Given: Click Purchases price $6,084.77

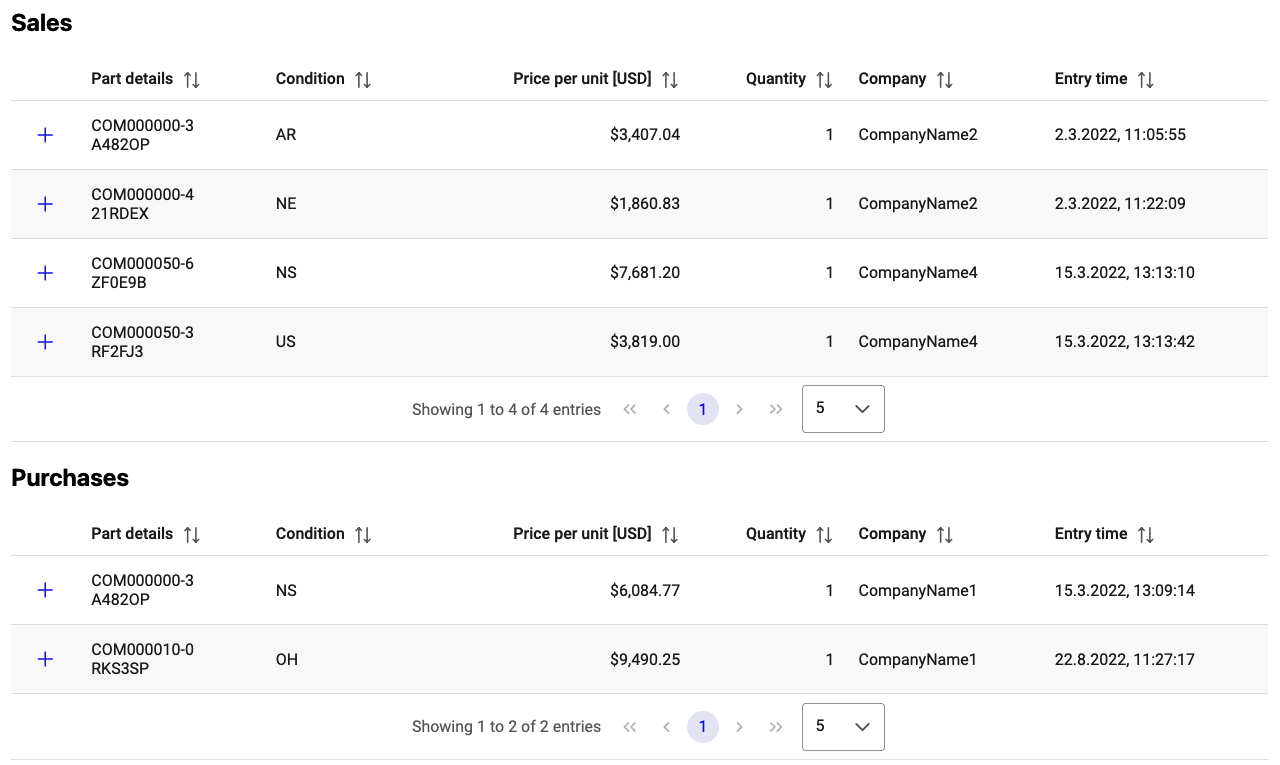Looking at the screenshot, I should [x=645, y=591].
